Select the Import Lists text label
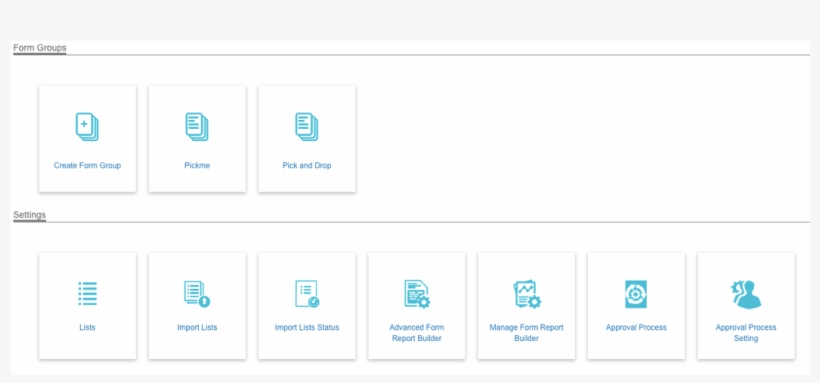 point(197,328)
